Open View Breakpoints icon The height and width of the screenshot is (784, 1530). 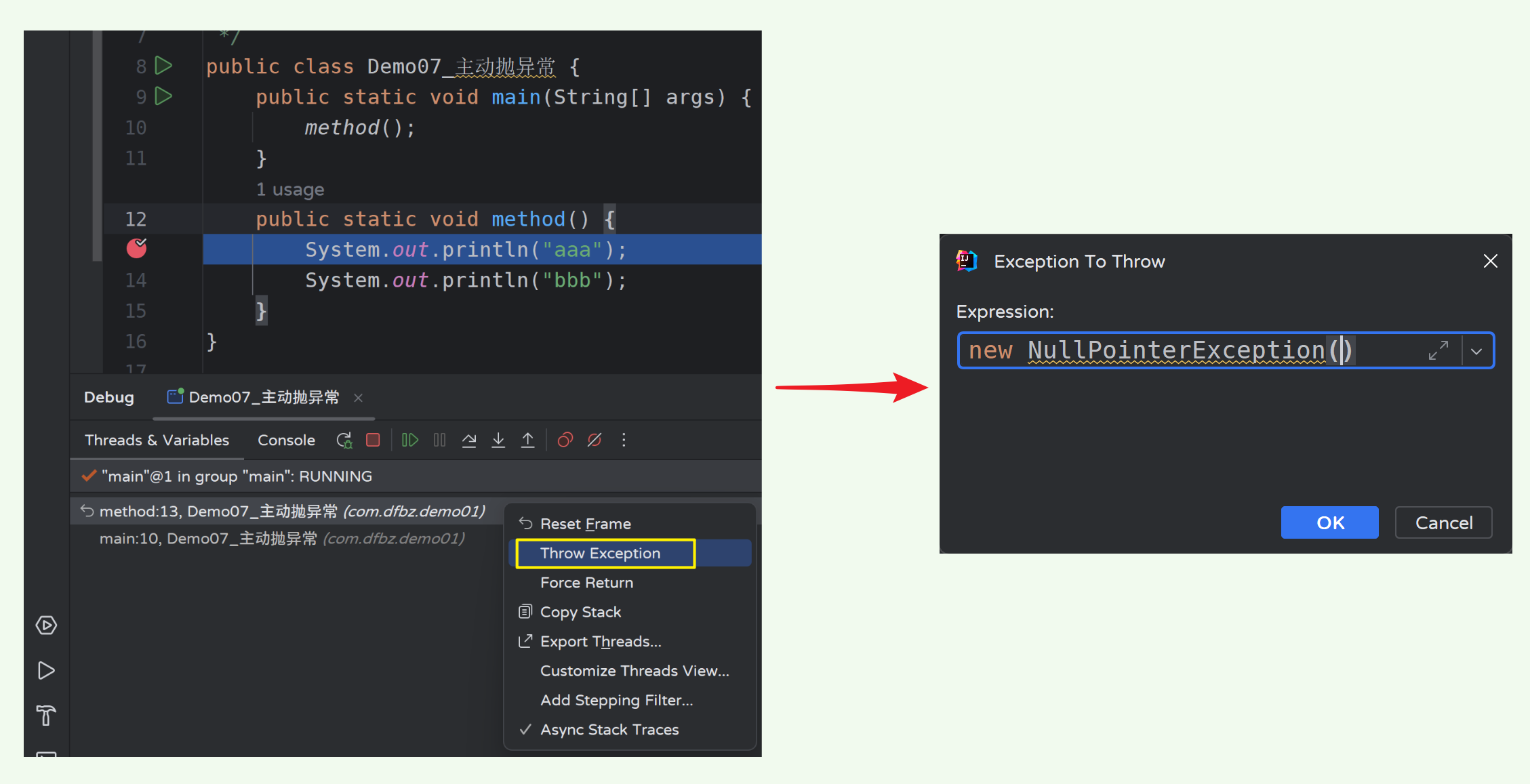565,440
